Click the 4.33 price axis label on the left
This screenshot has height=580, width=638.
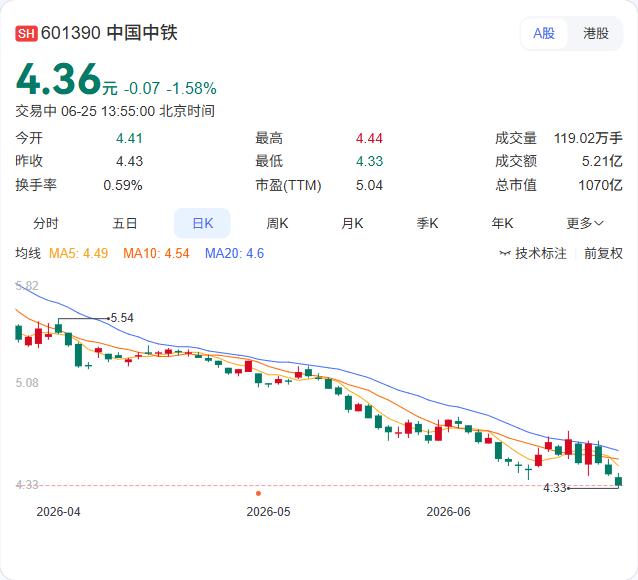(27, 485)
